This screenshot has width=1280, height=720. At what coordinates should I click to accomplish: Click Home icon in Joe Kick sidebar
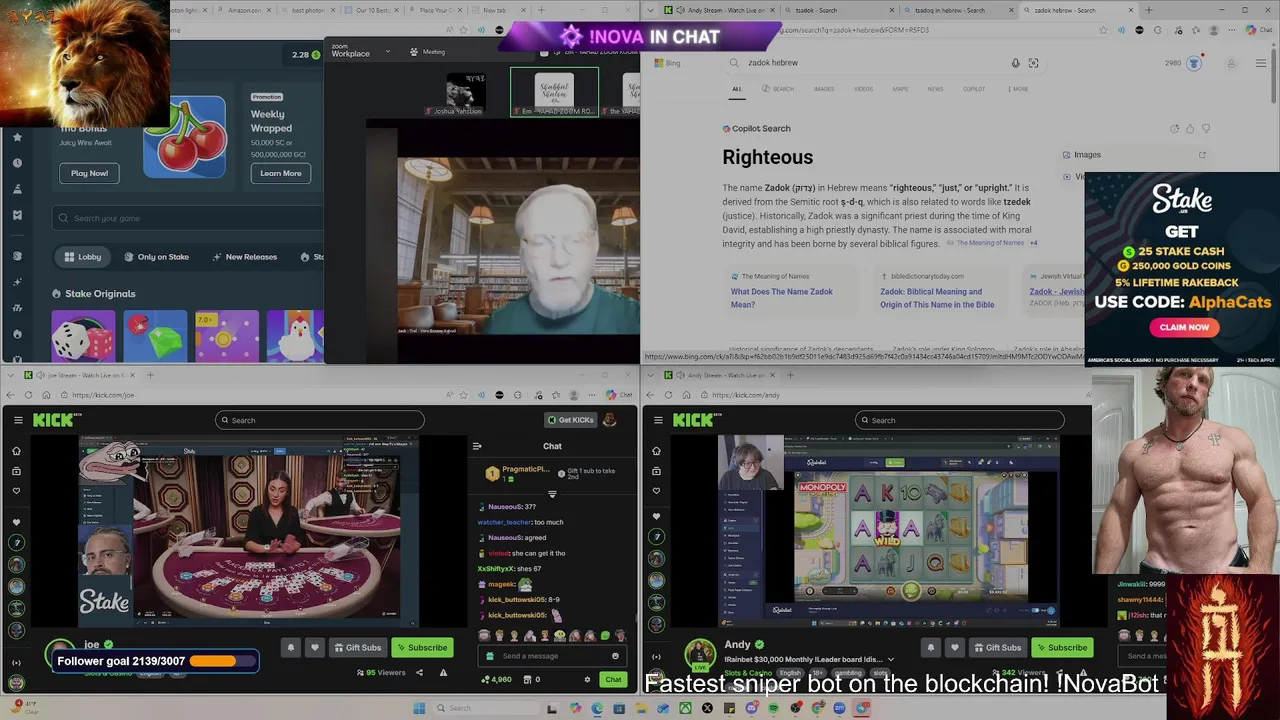pos(16,451)
